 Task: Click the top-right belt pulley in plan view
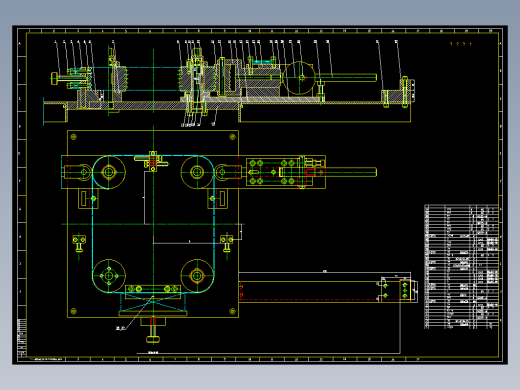coord(197,172)
